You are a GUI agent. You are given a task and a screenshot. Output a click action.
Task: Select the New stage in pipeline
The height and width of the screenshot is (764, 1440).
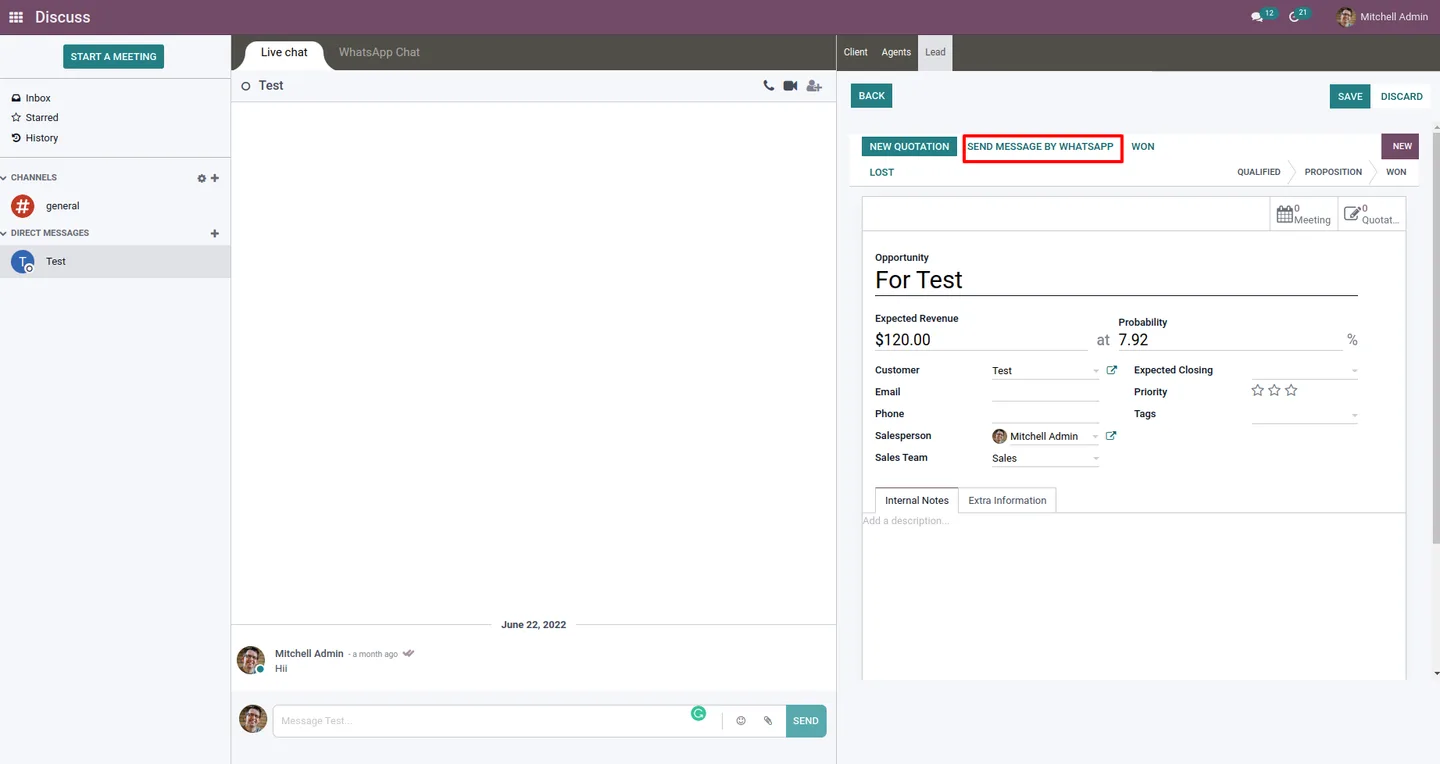pos(1402,146)
